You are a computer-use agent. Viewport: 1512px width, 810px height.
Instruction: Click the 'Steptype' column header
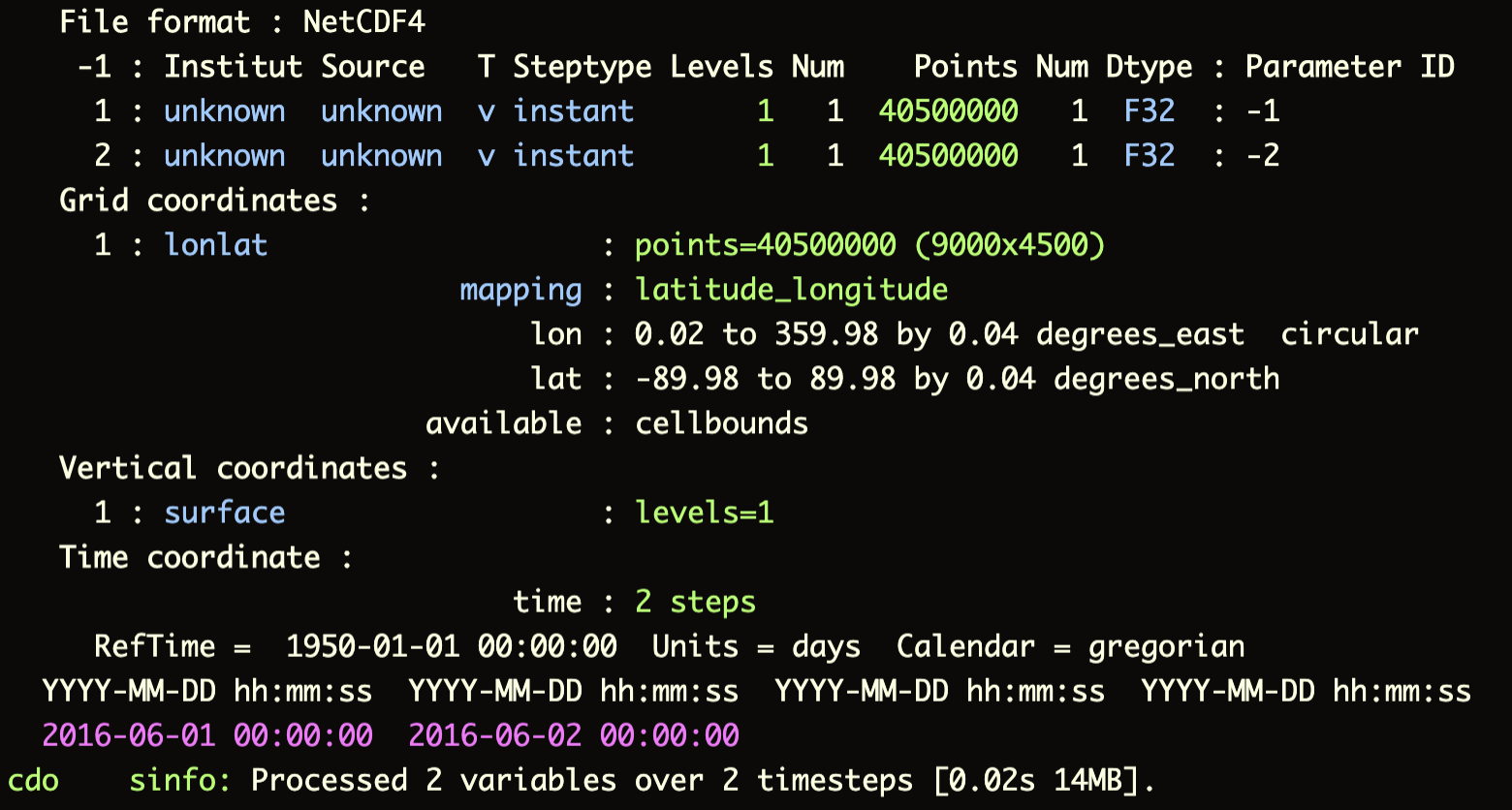click(582, 67)
